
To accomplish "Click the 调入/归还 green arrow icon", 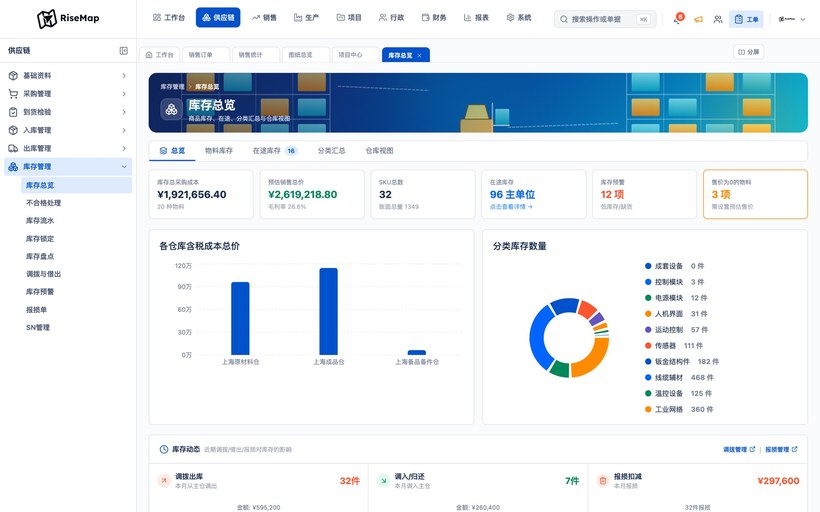I will tap(383, 480).
